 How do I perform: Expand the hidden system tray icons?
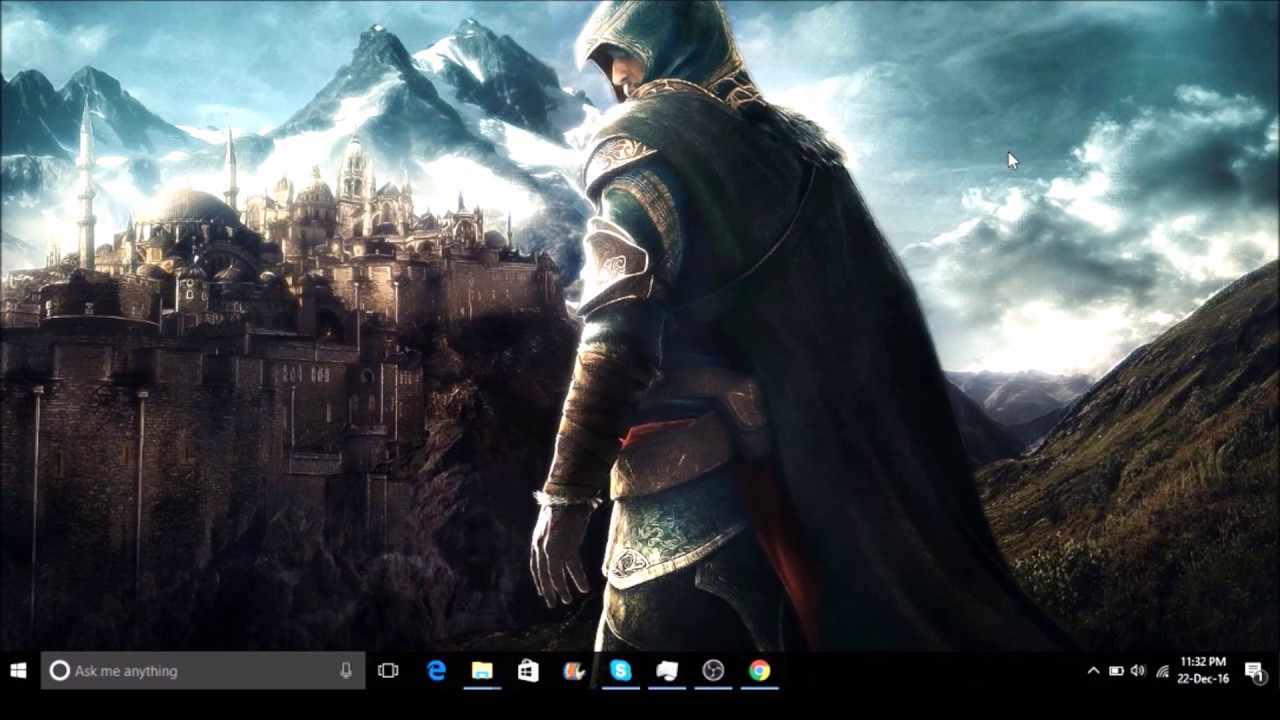pyautogui.click(x=1093, y=671)
